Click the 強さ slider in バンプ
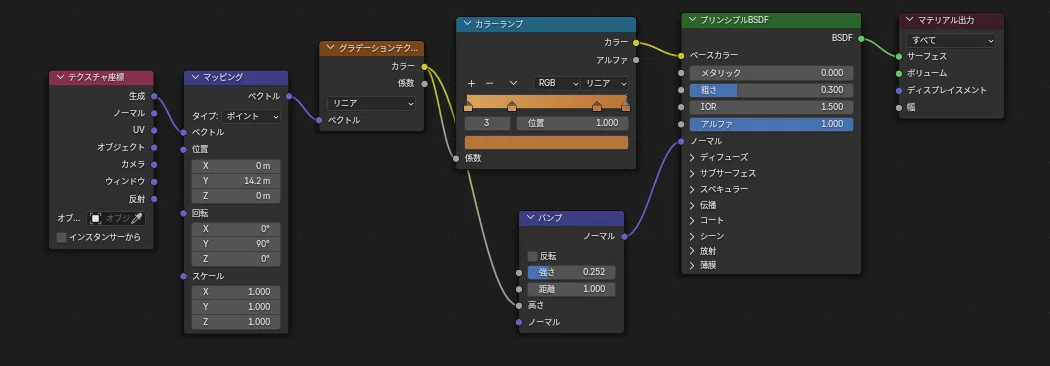 click(571, 272)
